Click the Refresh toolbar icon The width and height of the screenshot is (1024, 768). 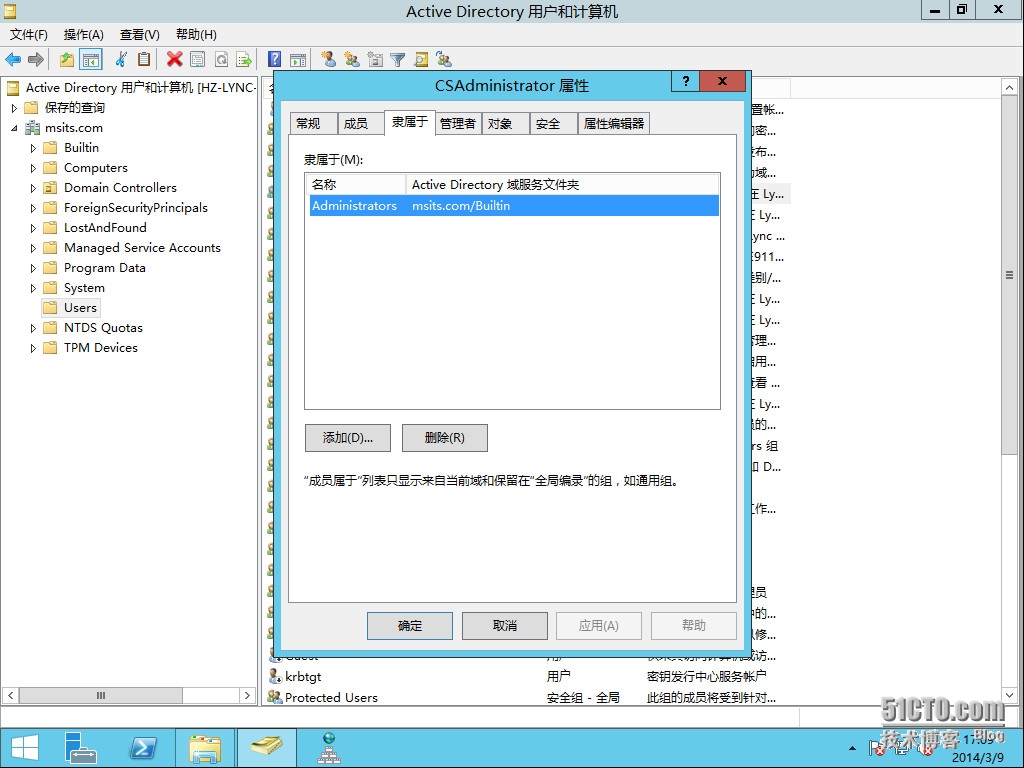tap(221, 59)
